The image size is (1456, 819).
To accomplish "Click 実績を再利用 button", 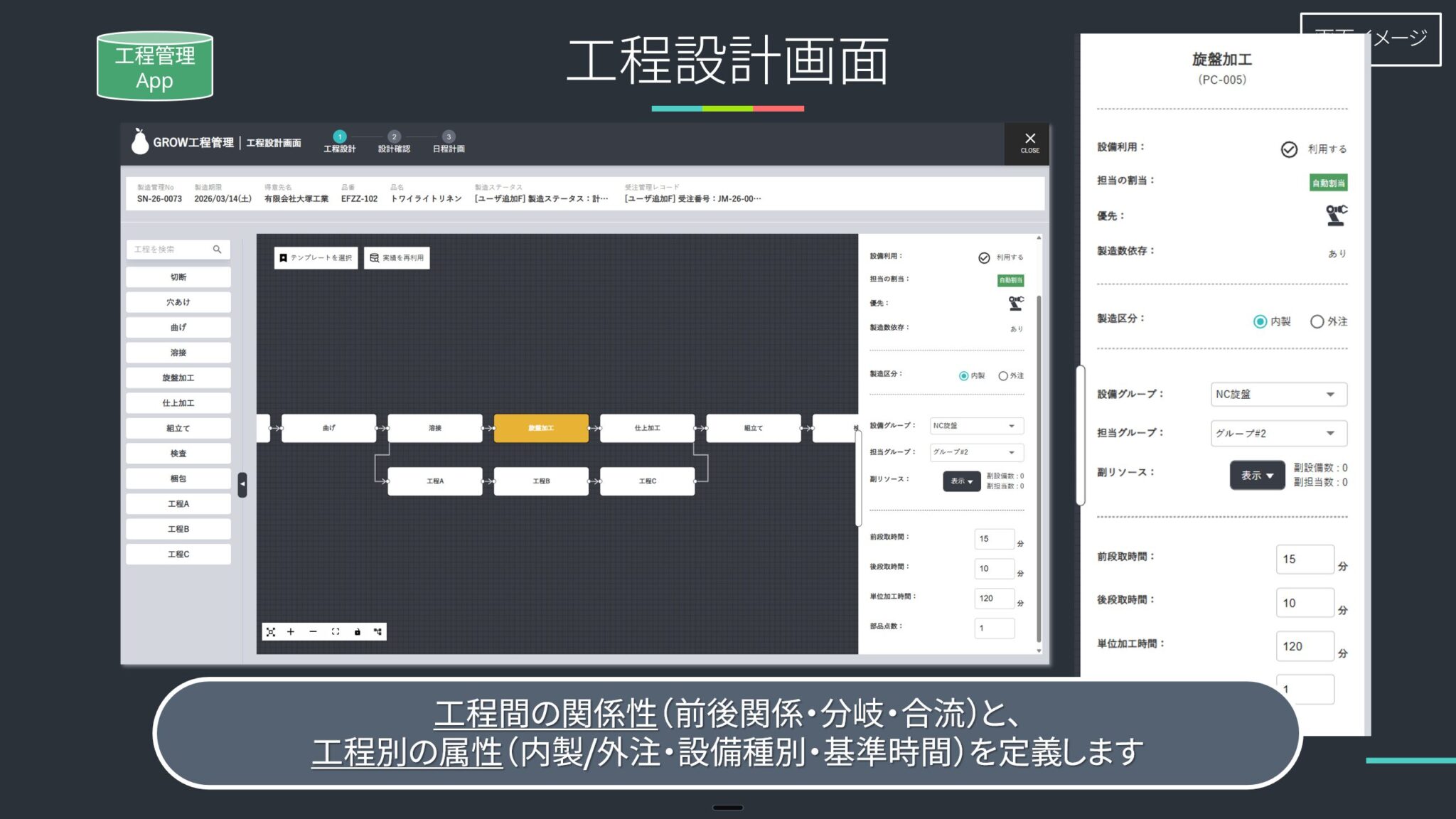I will pos(397,258).
